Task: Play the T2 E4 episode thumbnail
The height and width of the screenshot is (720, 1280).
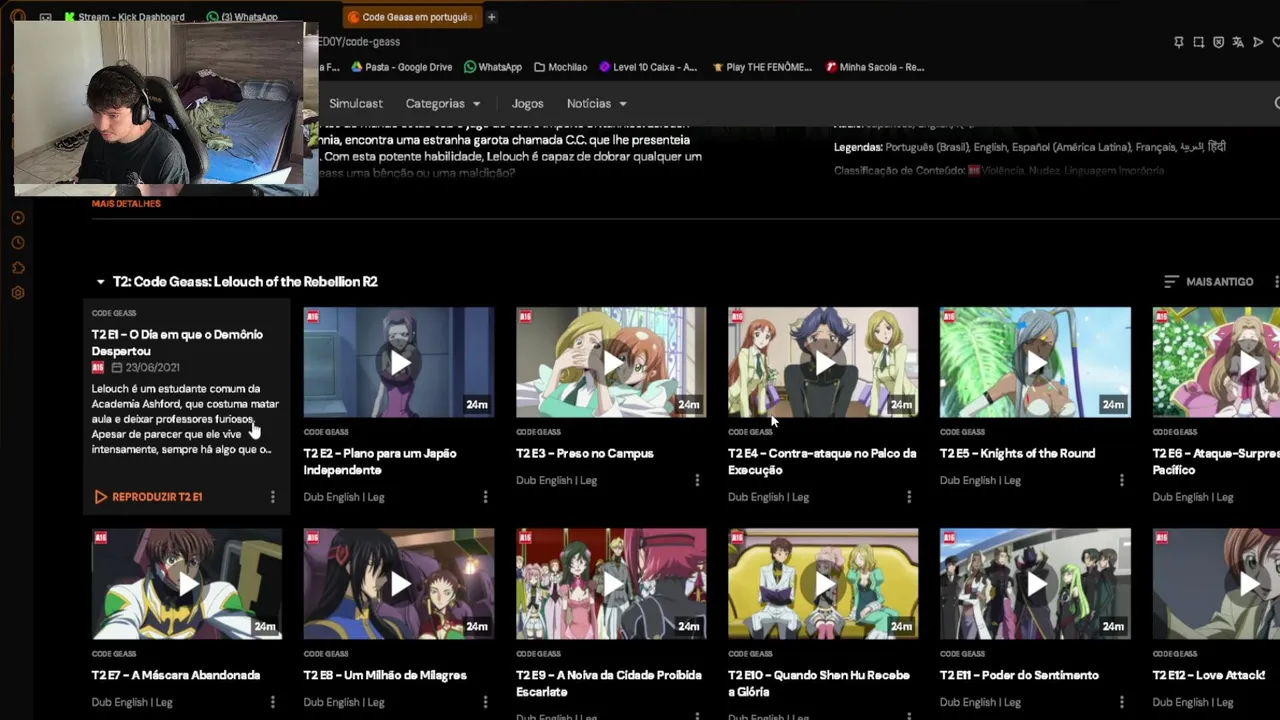Action: (823, 362)
